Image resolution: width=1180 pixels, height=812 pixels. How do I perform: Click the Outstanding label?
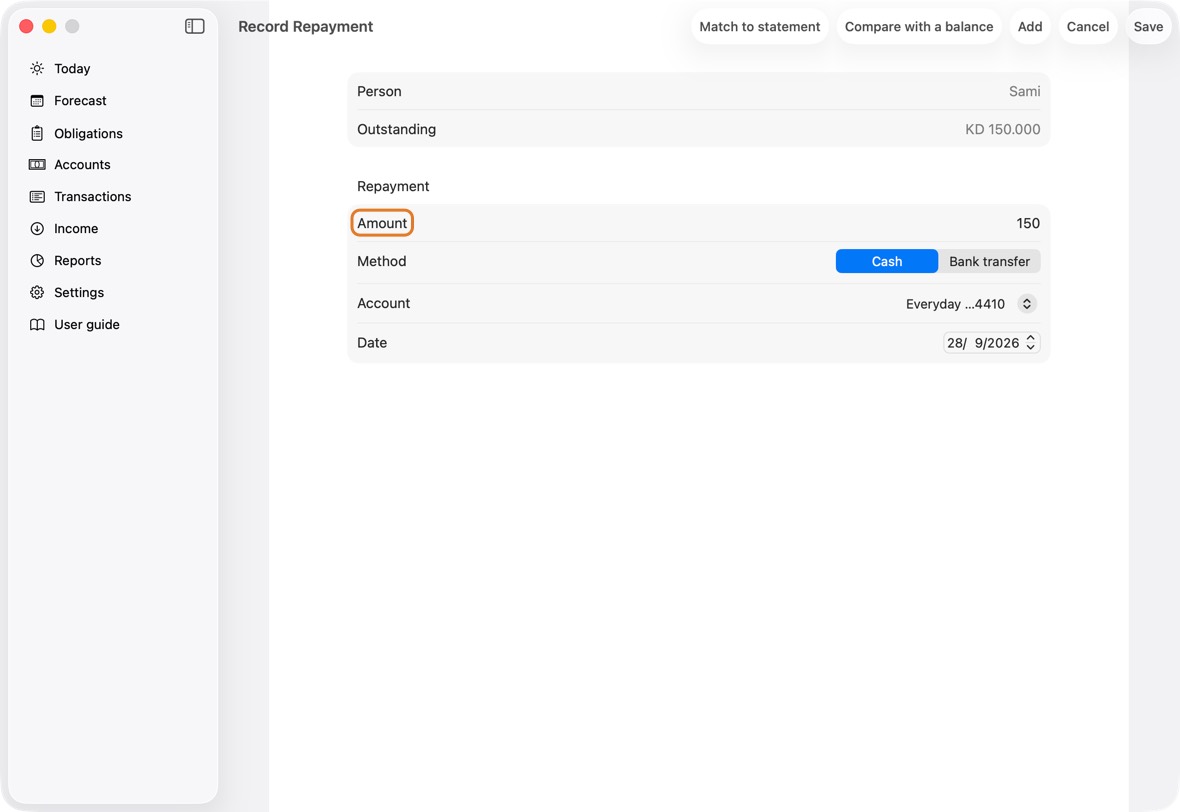[x=396, y=129]
